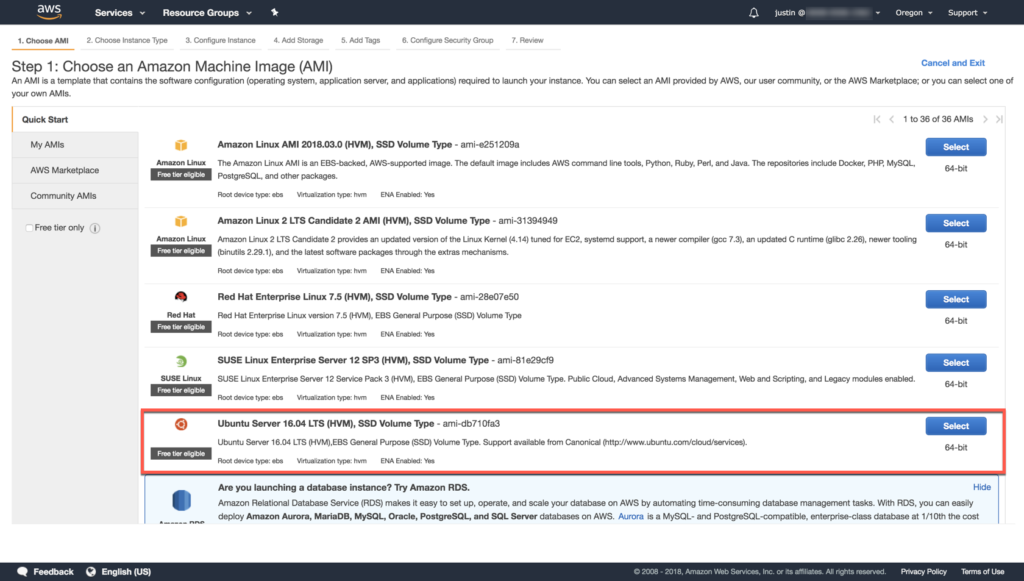Click the Red Hat Enterprise Linux 7.5 title
The width and height of the screenshot is (1024, 581).
pyautogui.click(x=334, y=297)
